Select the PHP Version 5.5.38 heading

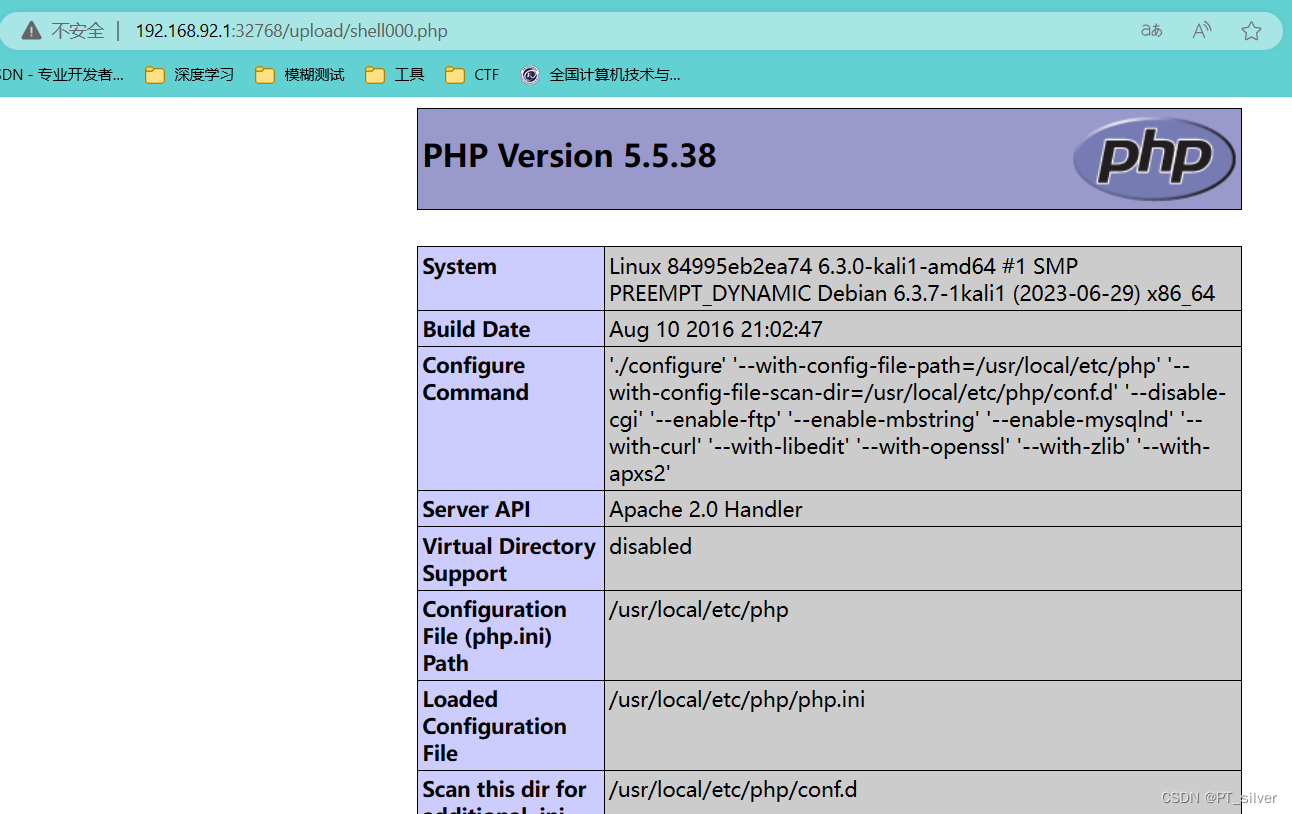click(570, 156)
